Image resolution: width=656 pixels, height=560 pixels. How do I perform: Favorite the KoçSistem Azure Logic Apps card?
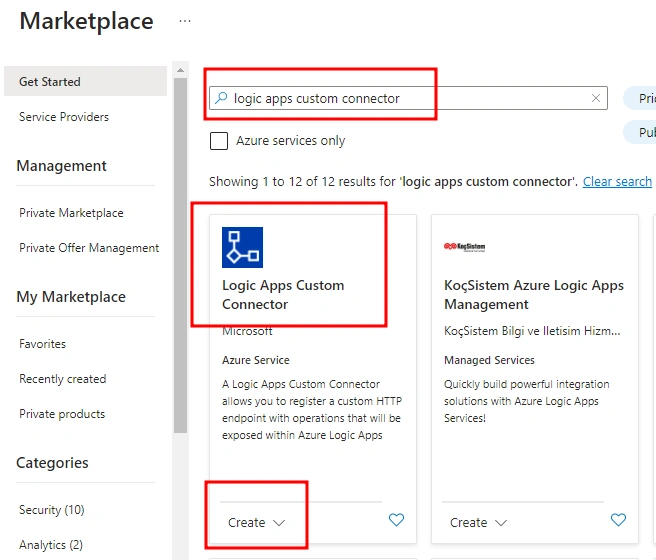tap(618, 519)
